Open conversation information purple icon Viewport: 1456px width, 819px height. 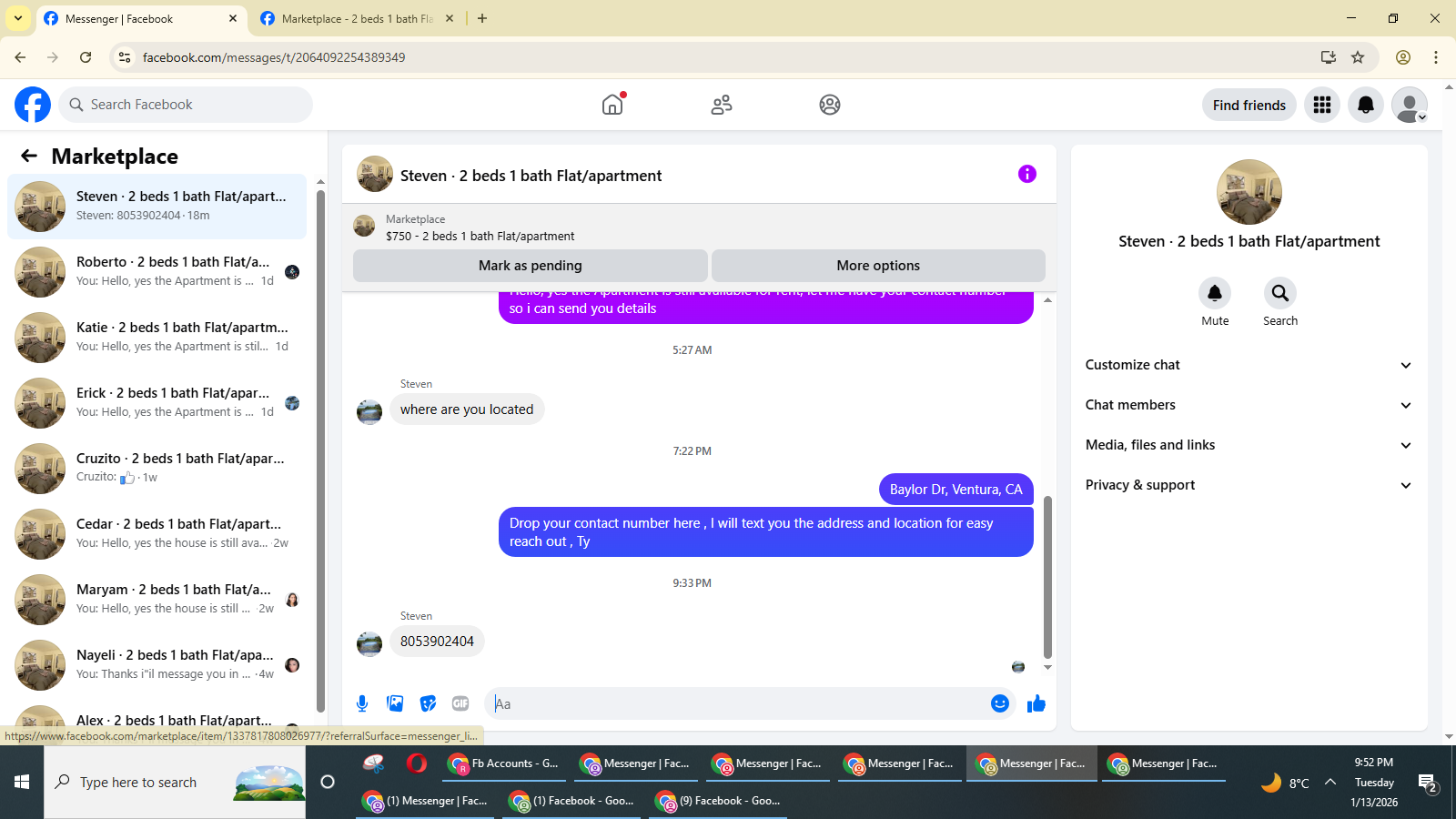1027,174
